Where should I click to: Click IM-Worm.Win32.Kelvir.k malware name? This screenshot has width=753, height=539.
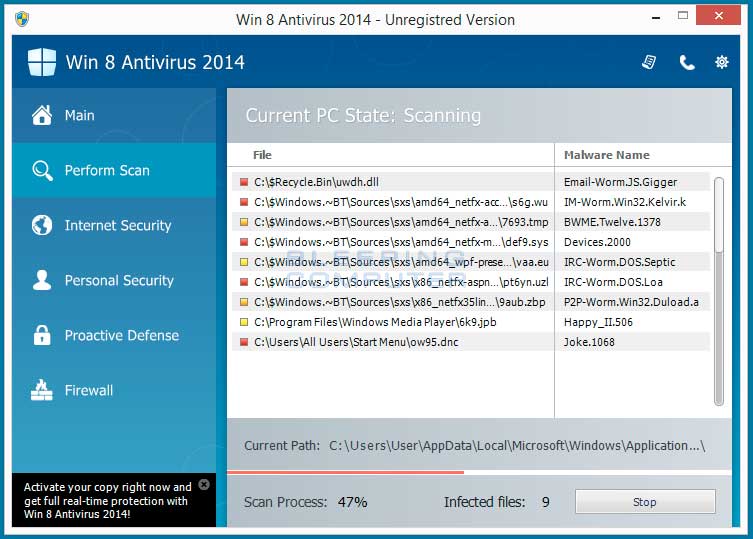[x=625, y=202]
